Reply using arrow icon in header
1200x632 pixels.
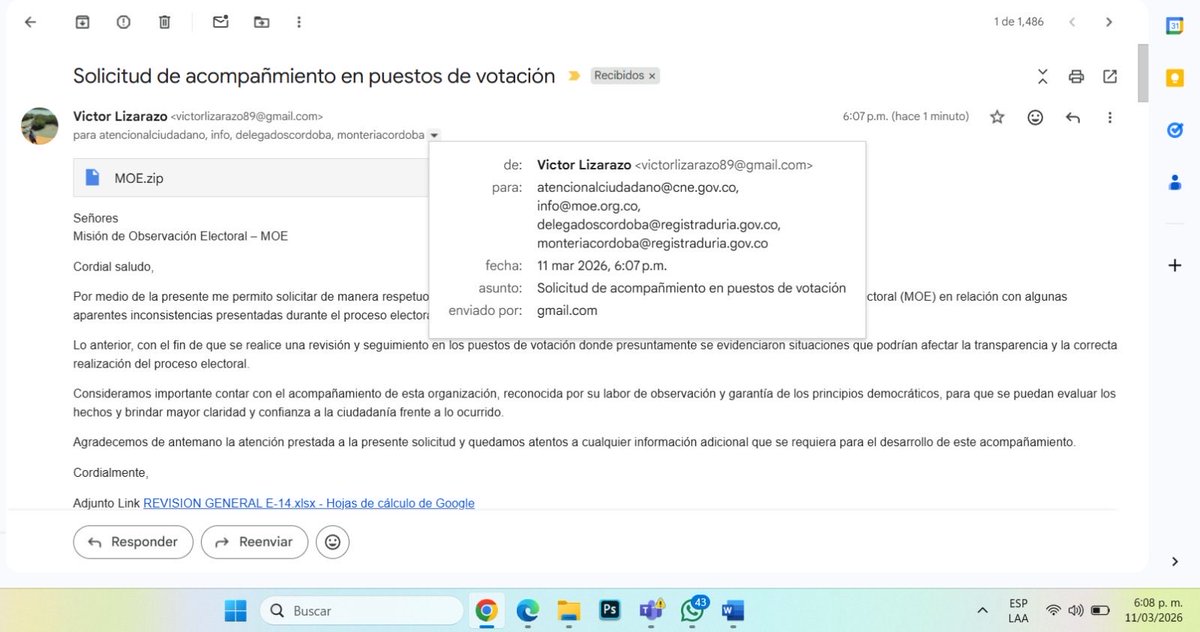1073,117
